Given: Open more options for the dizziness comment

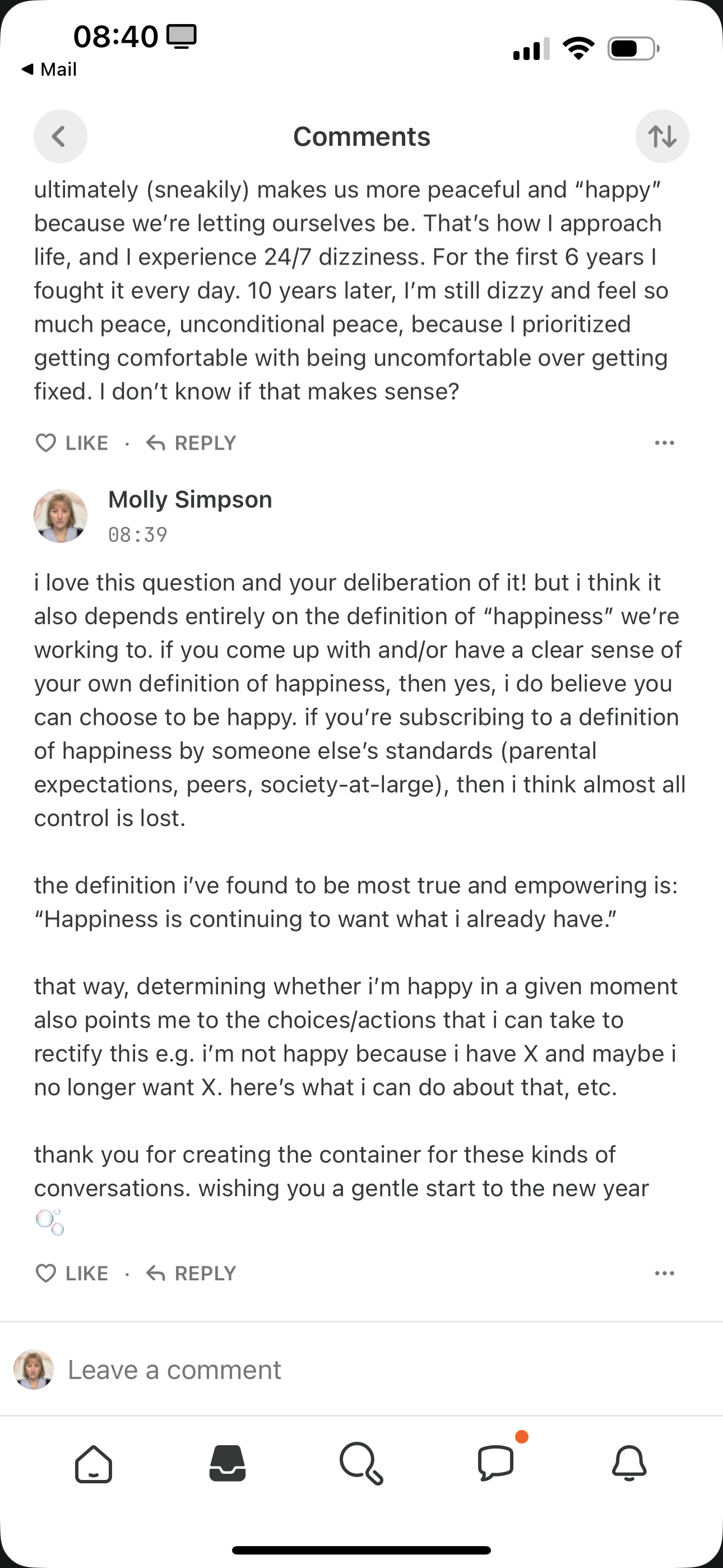Looking at the screenshot, I should point(664,442).
